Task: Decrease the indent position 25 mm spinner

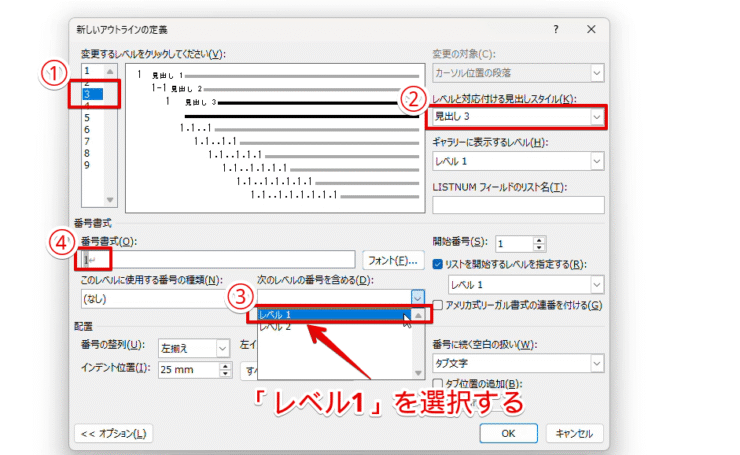Action: pyautogui.click(x=226, y=374)
